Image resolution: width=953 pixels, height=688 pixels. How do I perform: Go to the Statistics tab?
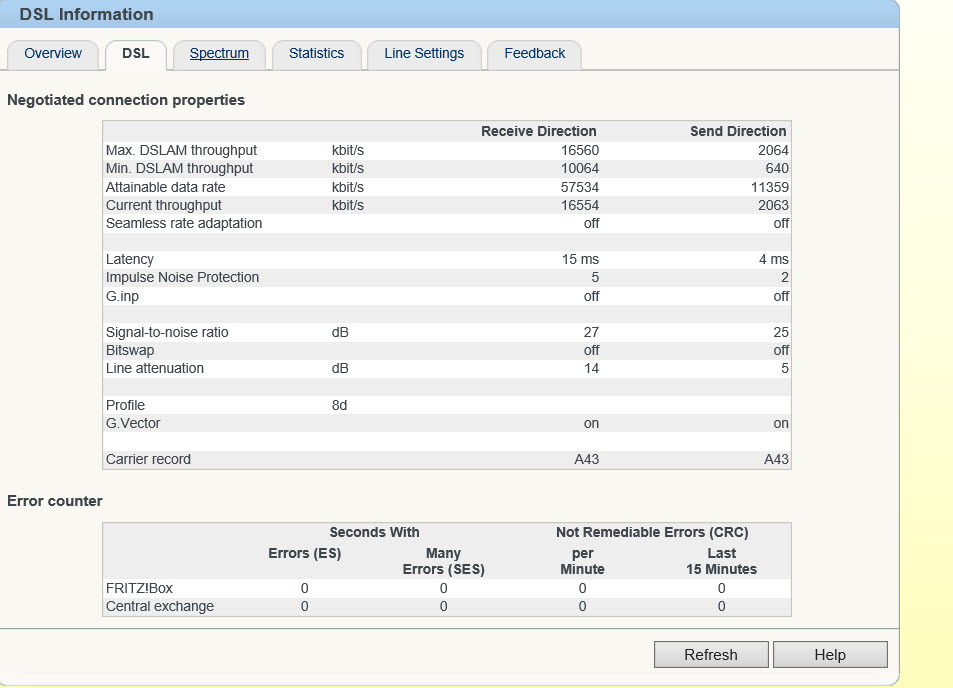pos(316,54)
